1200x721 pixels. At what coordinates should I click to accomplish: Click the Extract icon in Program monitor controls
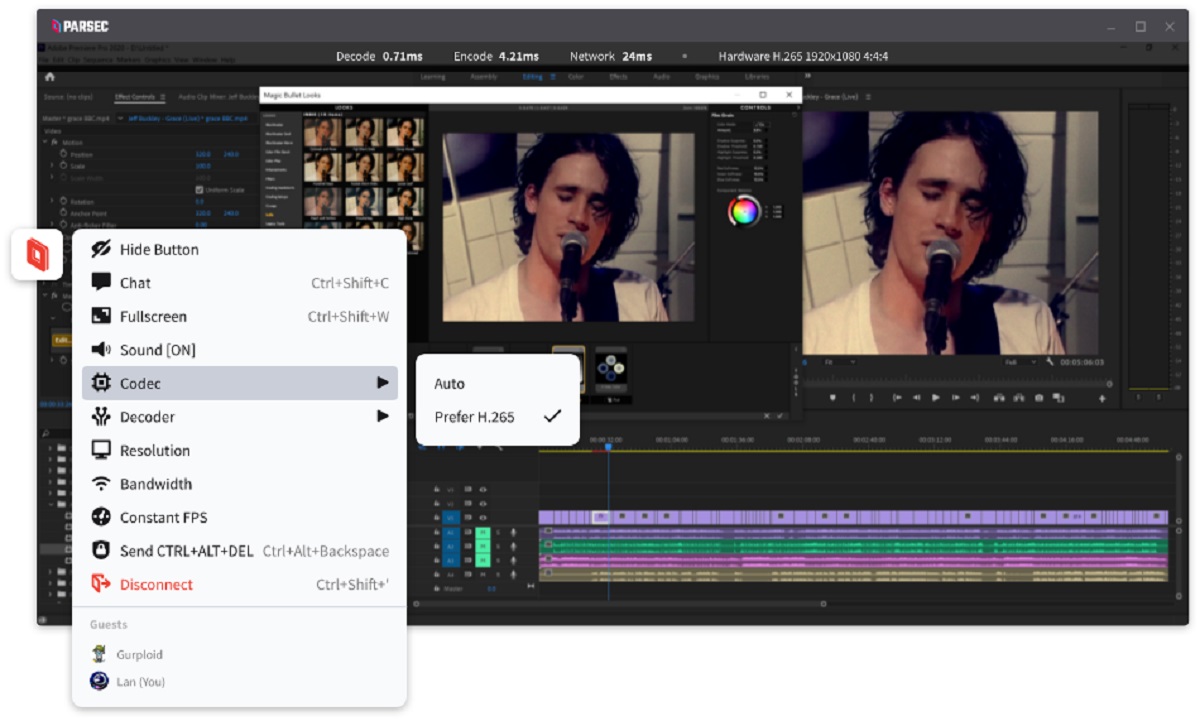(x=1019, y=397)
